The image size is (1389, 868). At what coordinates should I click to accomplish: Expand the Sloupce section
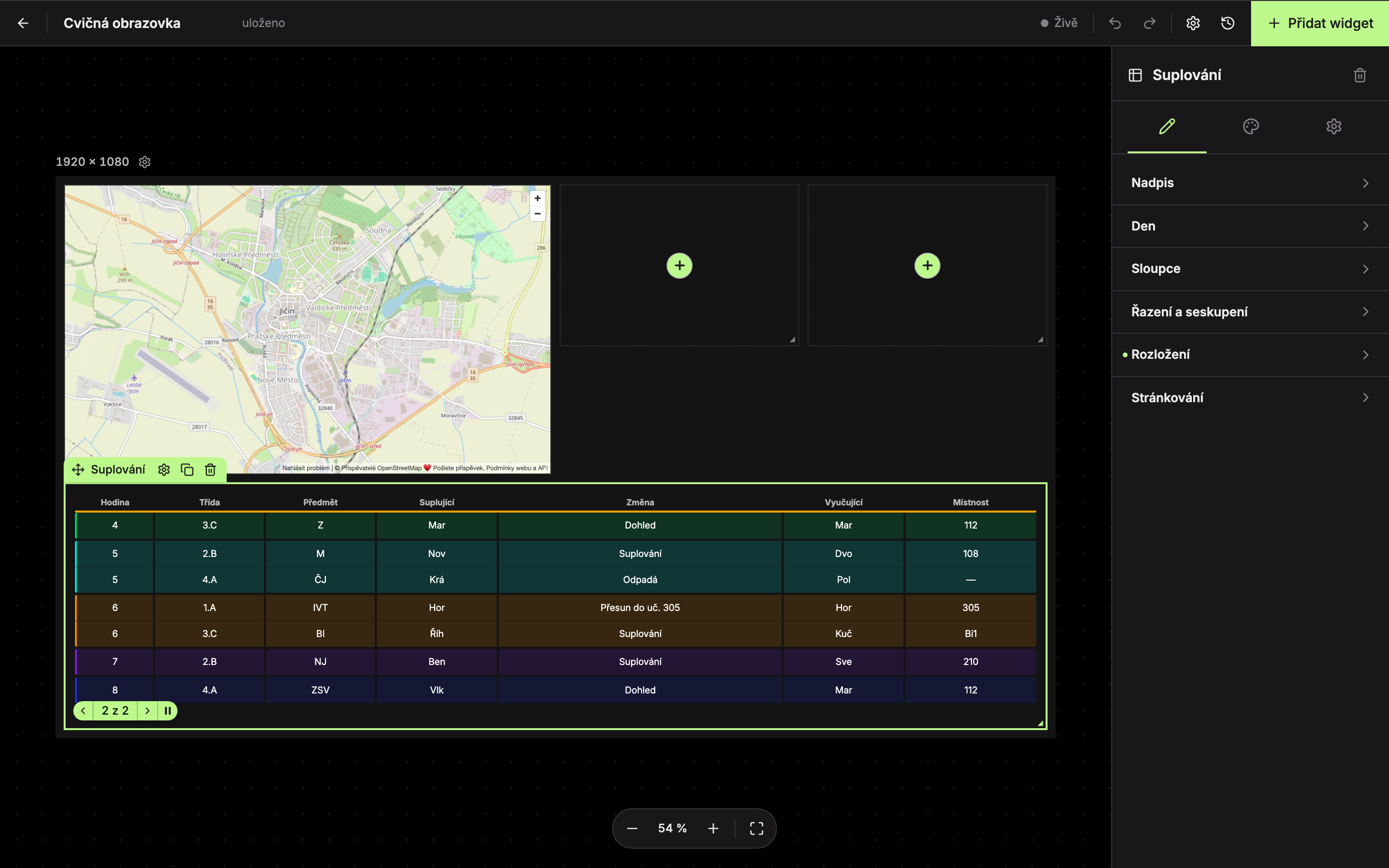click(x=1250, y=269)
